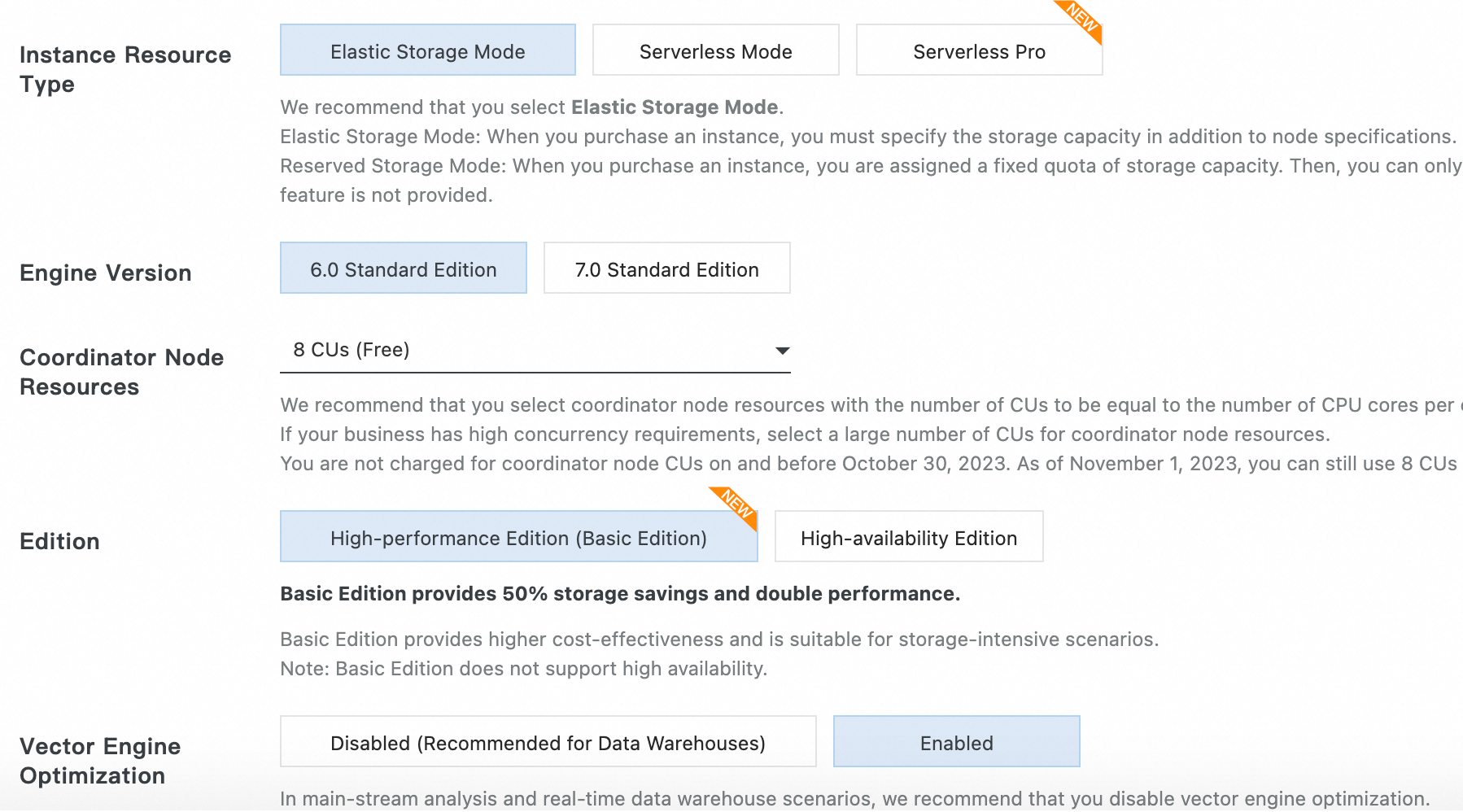The image size is (1463, 812).
Task: Click the coordinator node dropdown arrow
Action: (x=782, y=351)
